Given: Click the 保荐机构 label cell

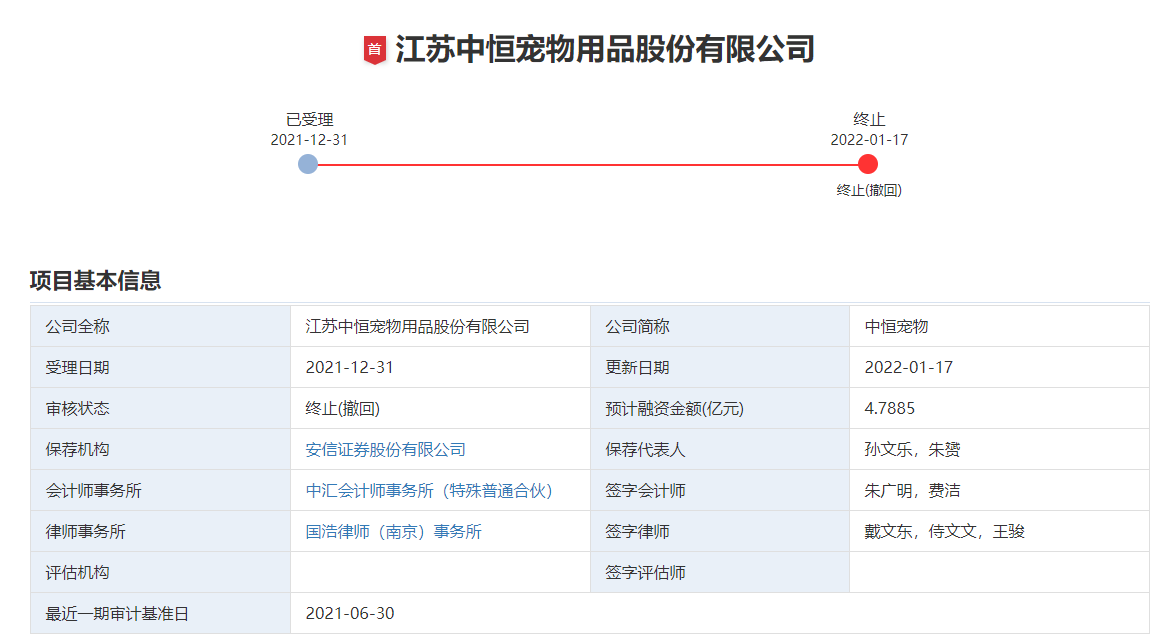Looking at the screenshot, I should click(x=160, y=450).
